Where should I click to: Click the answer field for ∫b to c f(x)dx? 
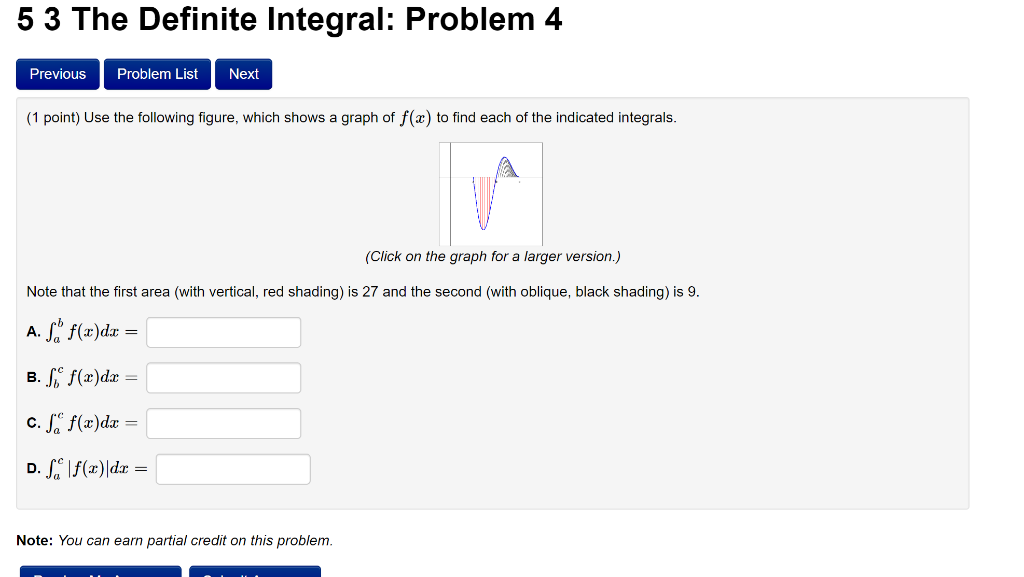click(222, 377)
